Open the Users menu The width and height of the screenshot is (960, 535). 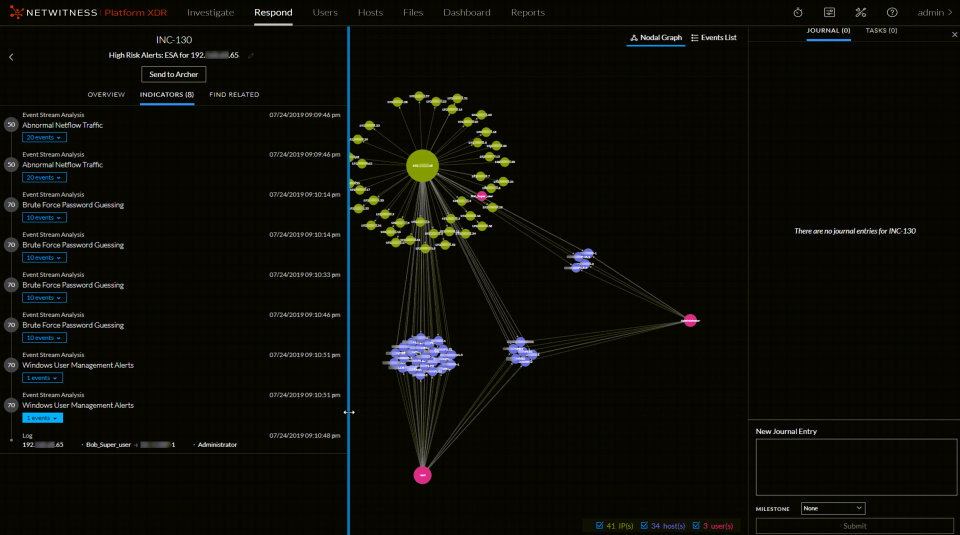tap(325, 12)
